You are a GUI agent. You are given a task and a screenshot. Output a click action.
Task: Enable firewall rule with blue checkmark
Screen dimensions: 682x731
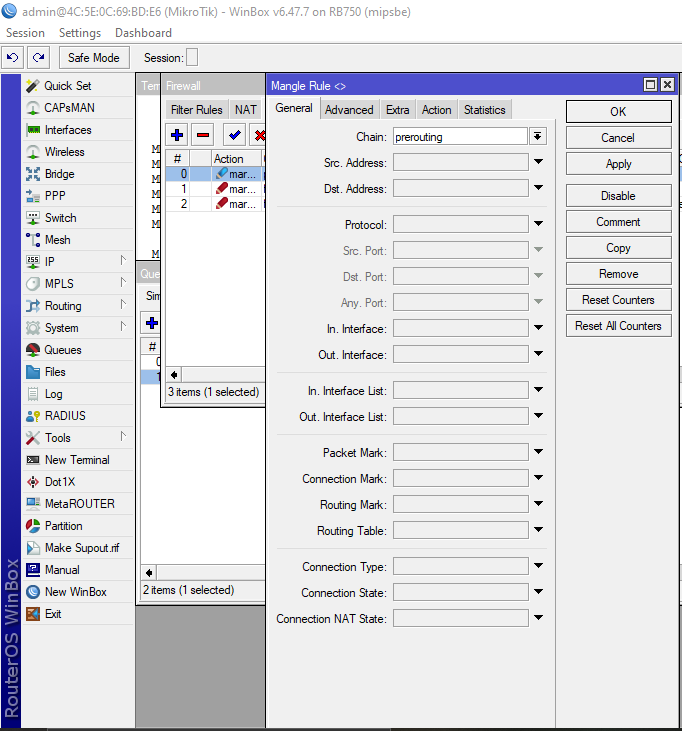(x=234, y=135)
